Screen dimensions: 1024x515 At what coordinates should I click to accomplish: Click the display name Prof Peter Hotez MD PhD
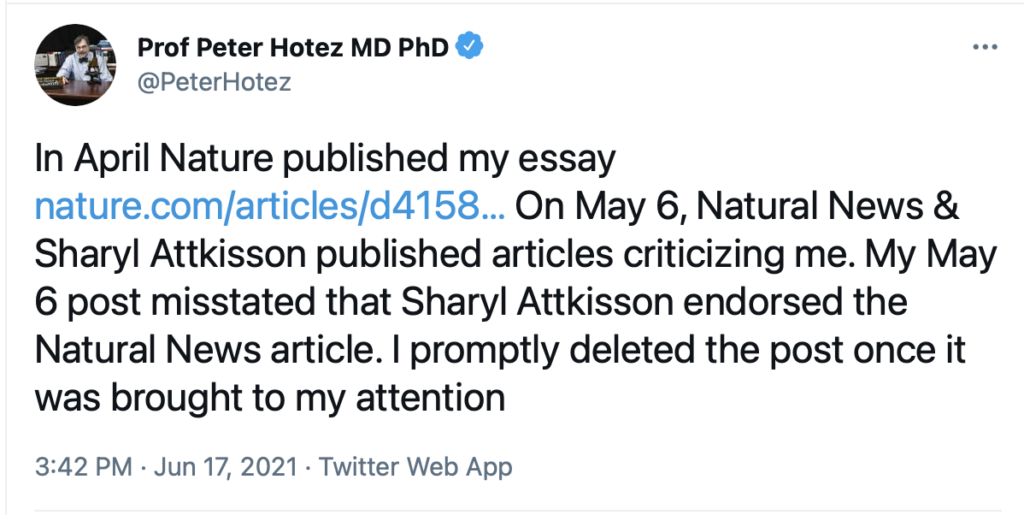point(293,47)
